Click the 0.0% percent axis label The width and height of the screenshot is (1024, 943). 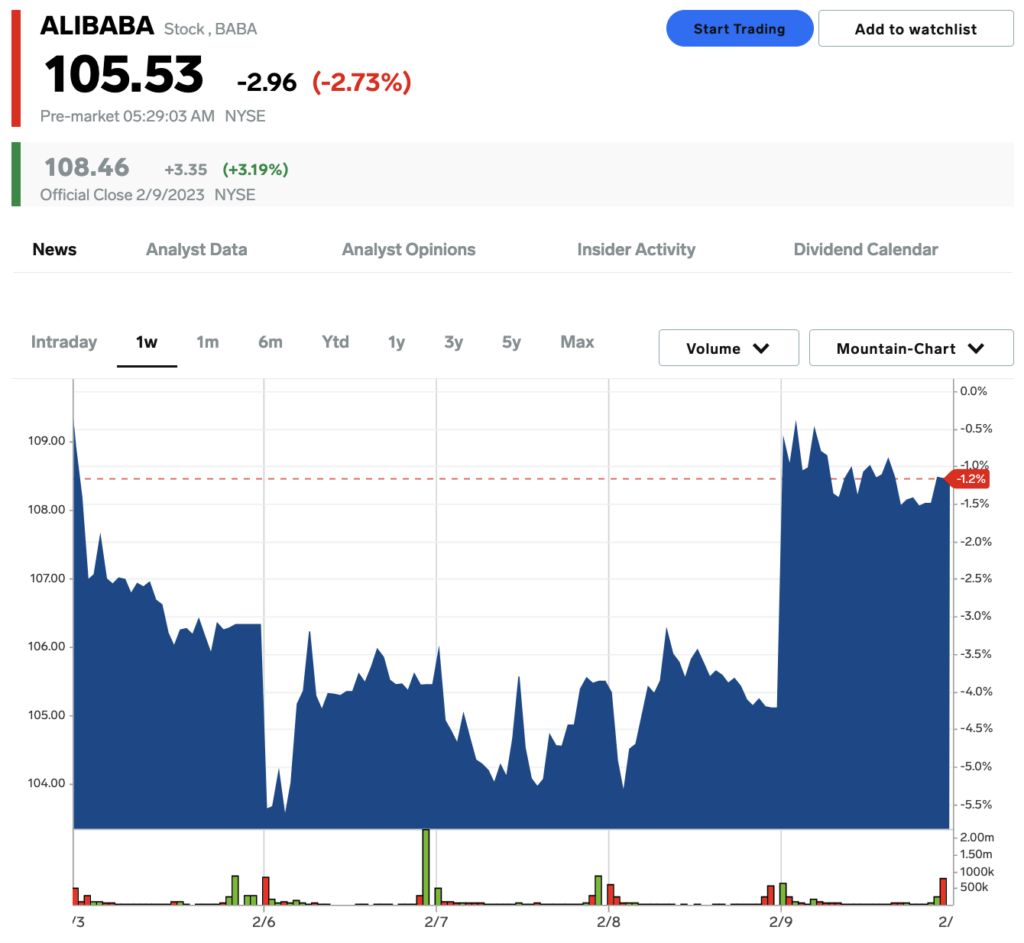click(x=973, y=391)
